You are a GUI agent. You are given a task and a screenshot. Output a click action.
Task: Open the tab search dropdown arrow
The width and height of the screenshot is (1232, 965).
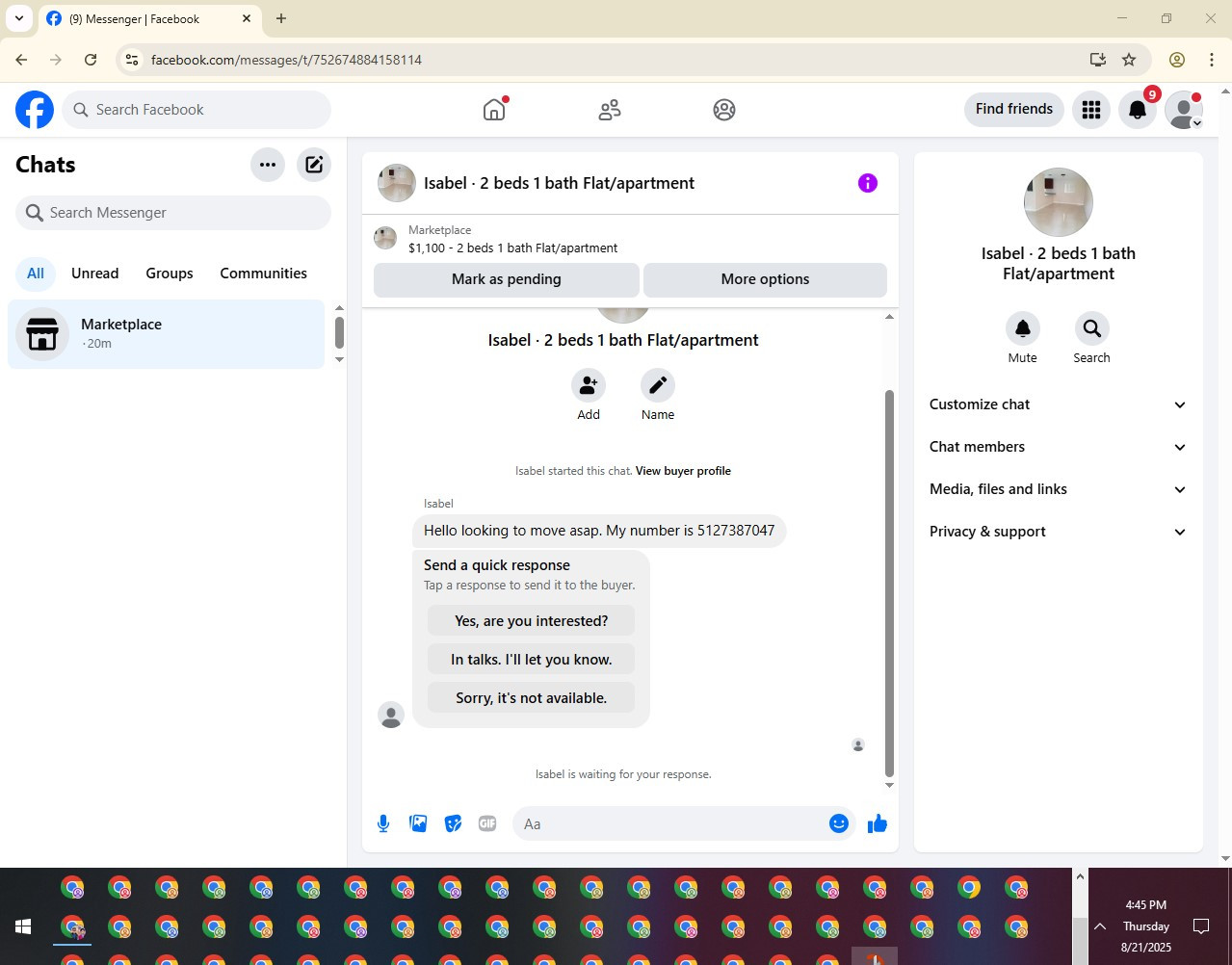point(19,18)
